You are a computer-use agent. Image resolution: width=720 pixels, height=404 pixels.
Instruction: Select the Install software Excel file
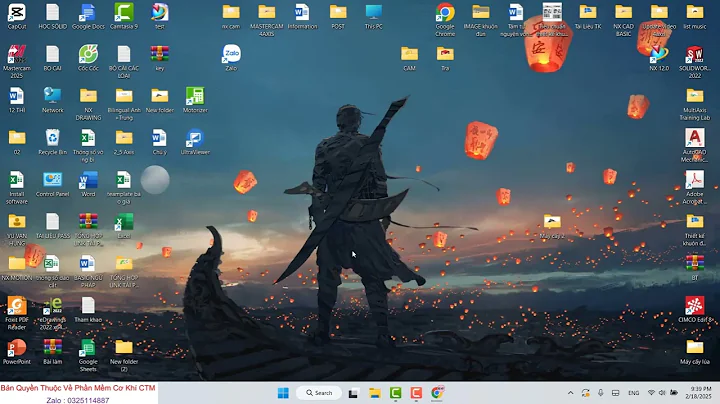(x=17, y=187)
